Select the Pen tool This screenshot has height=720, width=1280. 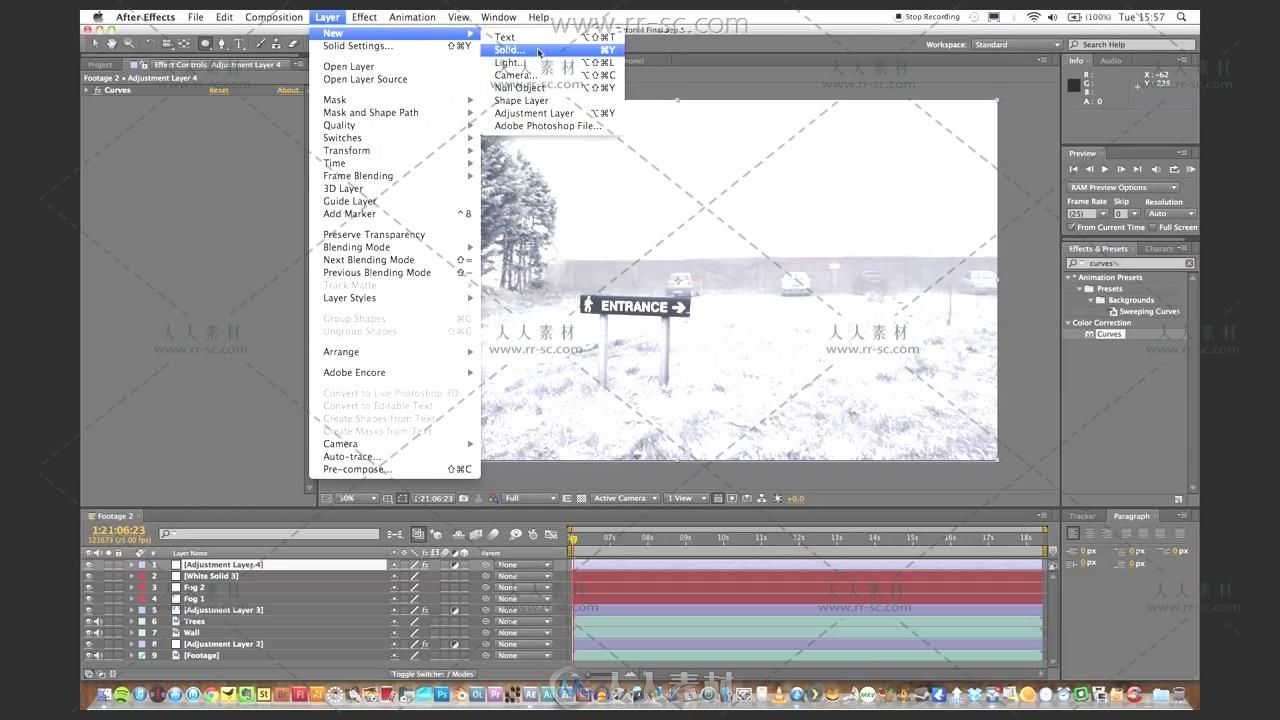[222, 44]
